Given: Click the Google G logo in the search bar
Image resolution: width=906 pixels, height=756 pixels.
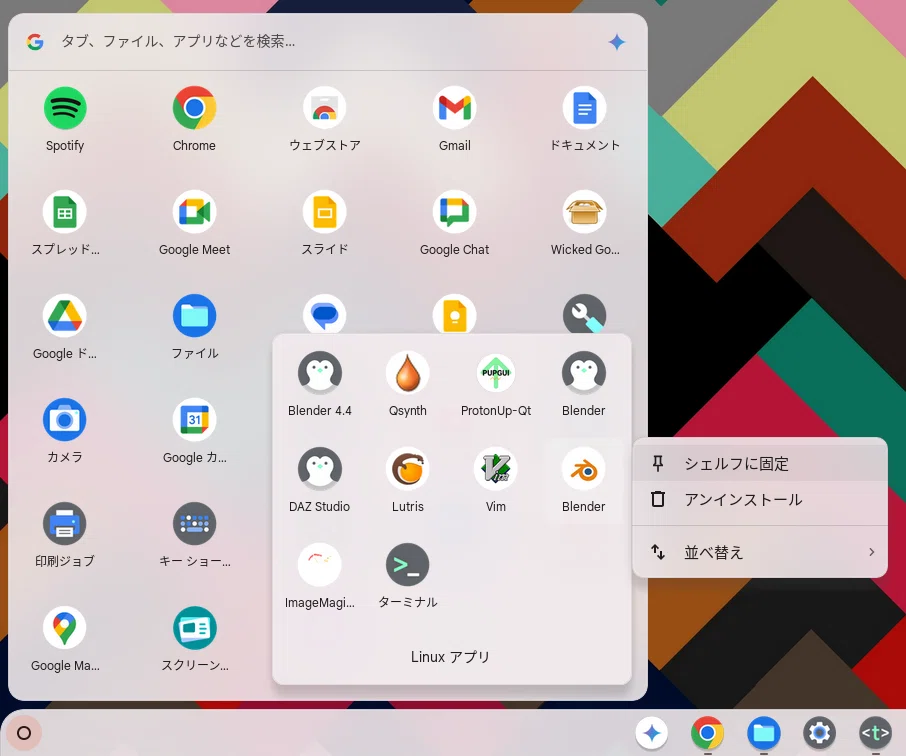Looking at the screenshot, I should [x=35, y=42].
